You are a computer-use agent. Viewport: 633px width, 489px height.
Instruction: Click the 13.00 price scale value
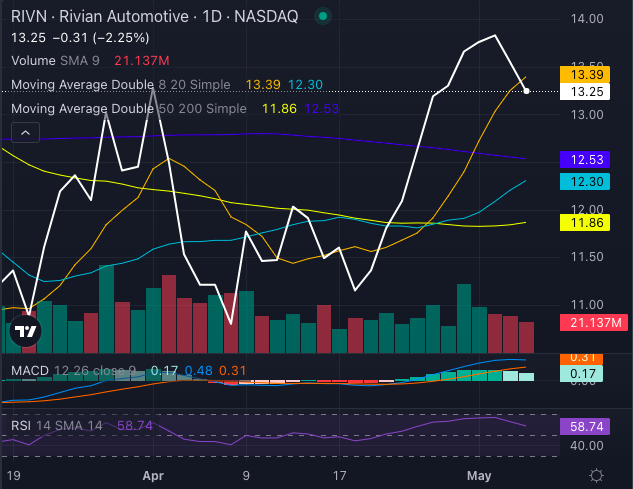click(x=587, y=115)
